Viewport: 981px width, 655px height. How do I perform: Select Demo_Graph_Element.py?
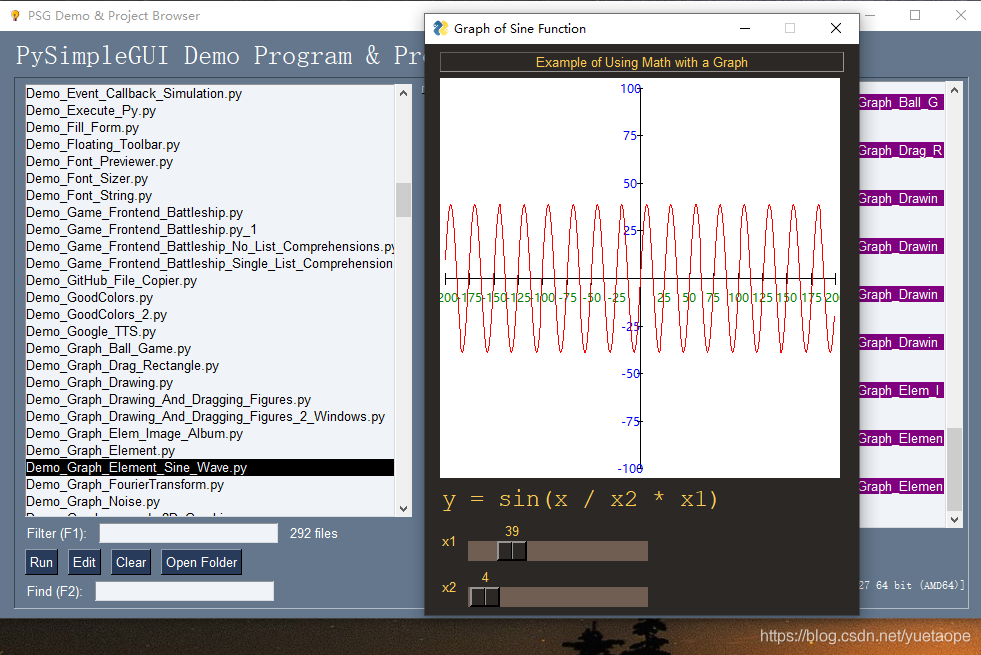[210, 450]
